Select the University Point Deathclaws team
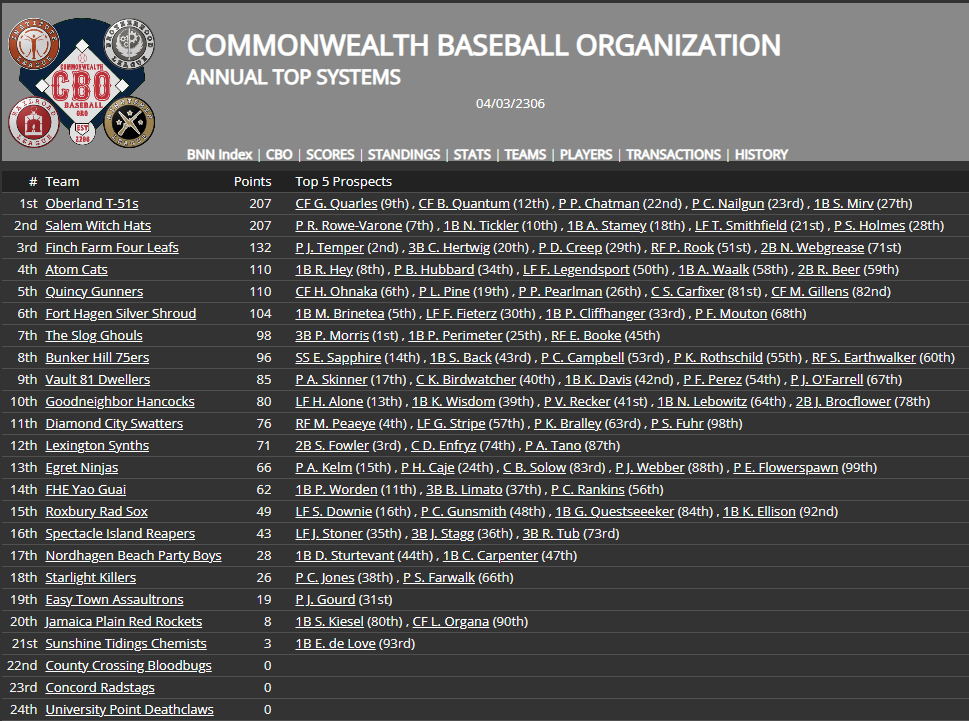 coord(129,709)
